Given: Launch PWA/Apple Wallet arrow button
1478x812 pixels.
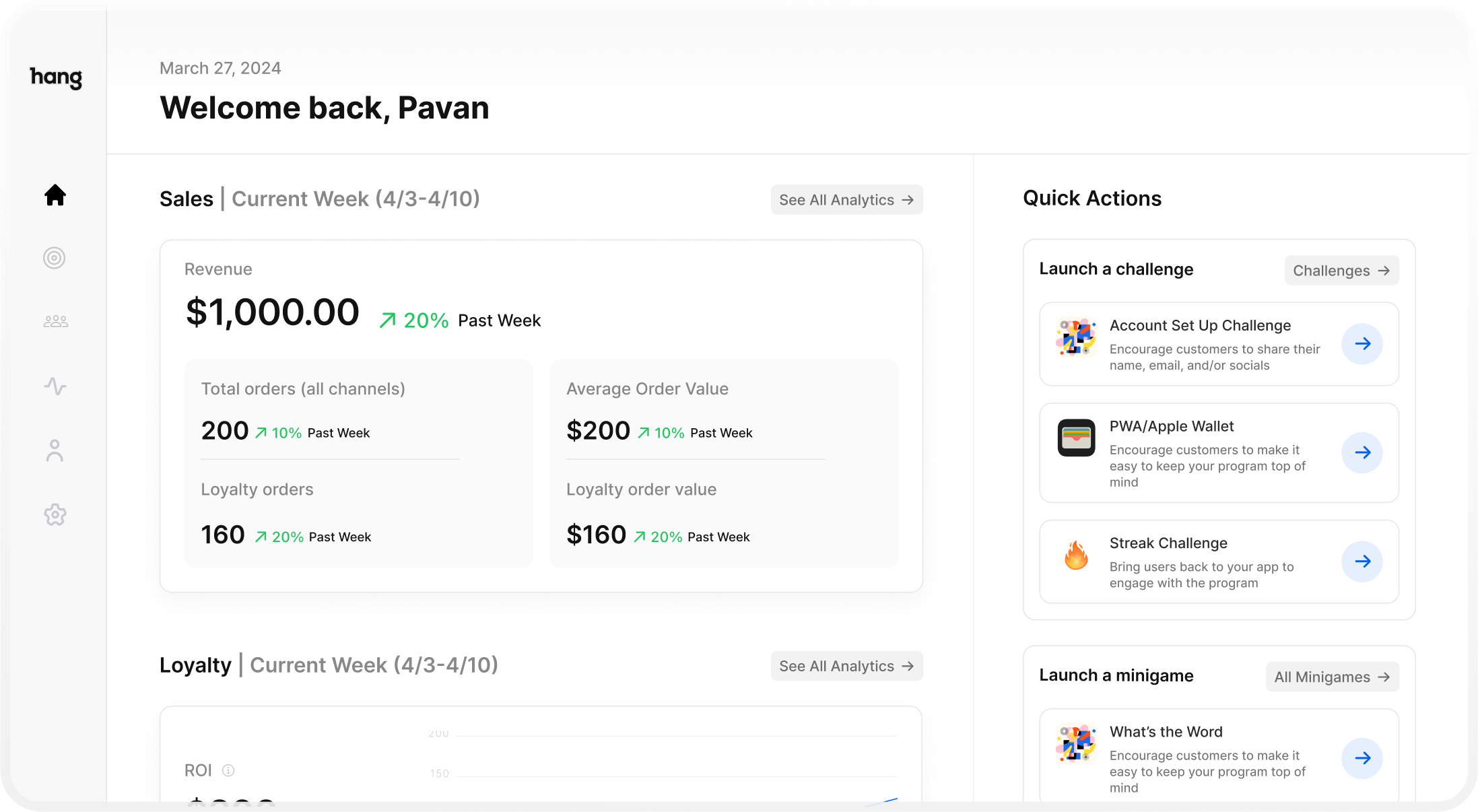Looking at the screenshot, I should (1362, 452).
